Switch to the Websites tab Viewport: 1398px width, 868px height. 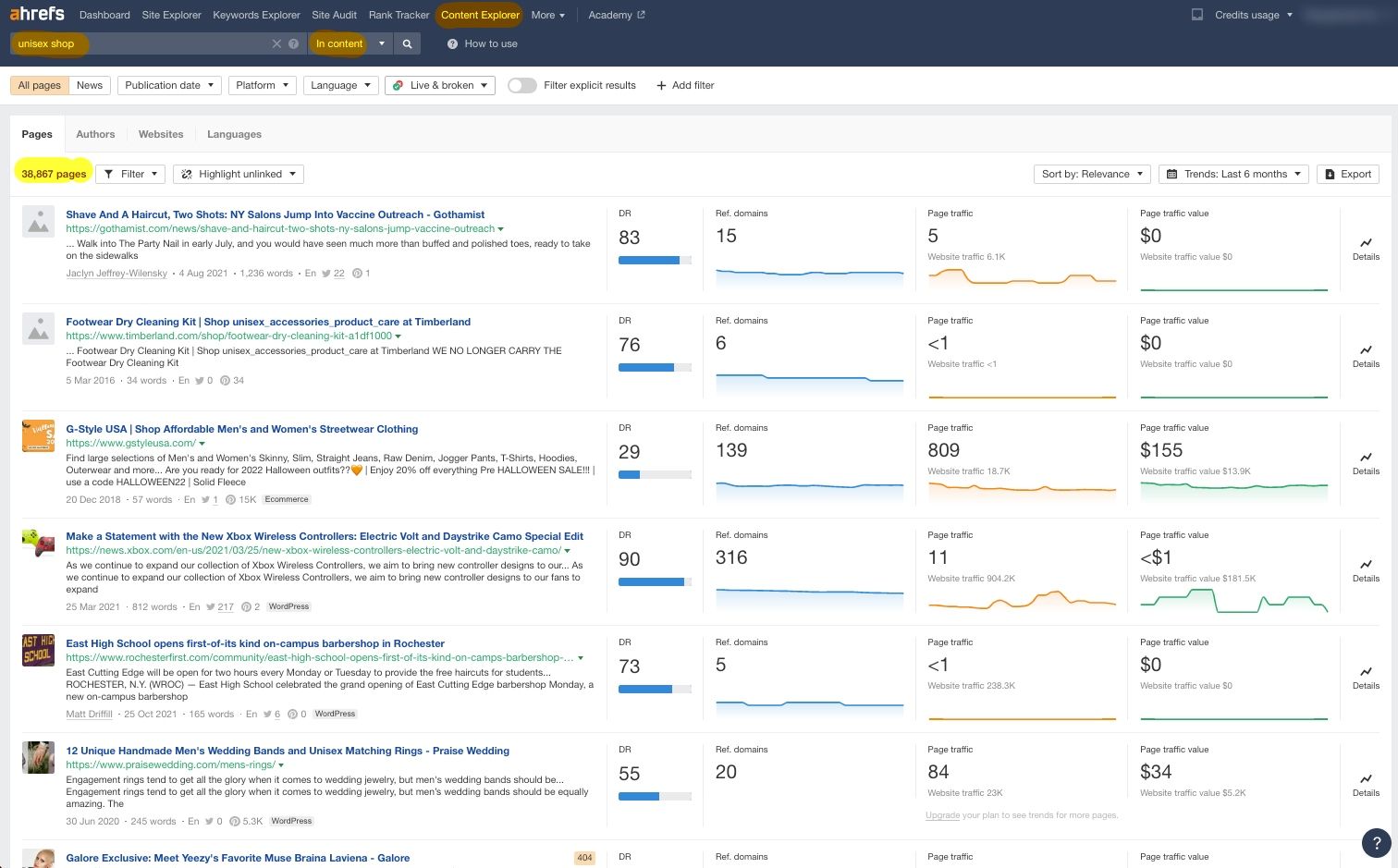161,134
